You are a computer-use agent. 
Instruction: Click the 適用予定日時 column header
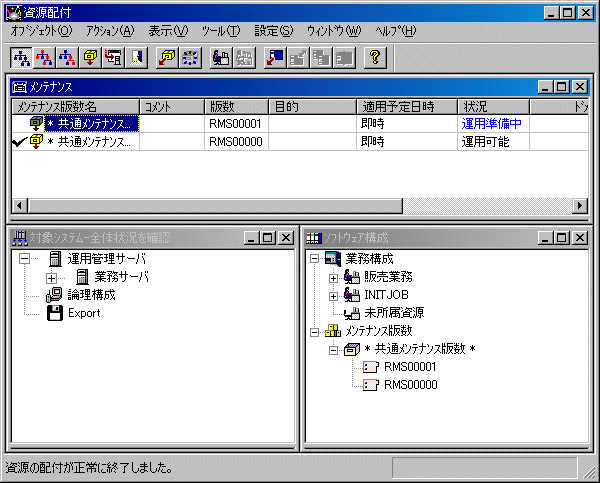tap(407, 107)
